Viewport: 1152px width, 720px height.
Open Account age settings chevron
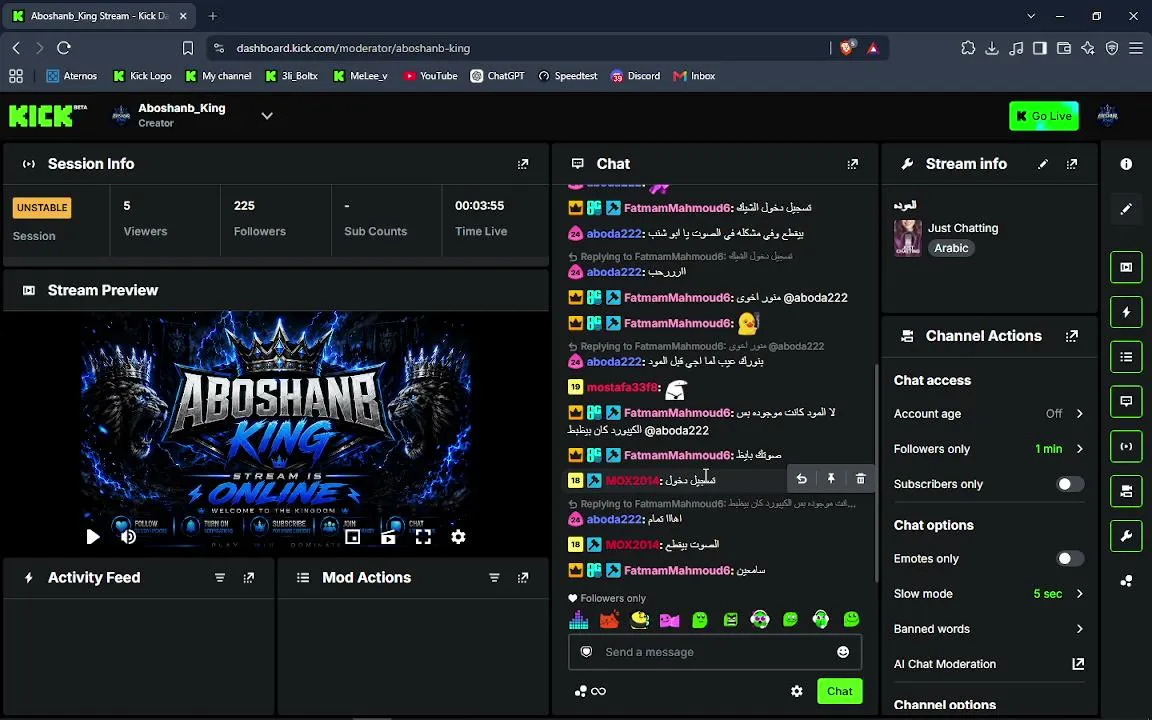pyautogui.click(x=1079, y=414)
